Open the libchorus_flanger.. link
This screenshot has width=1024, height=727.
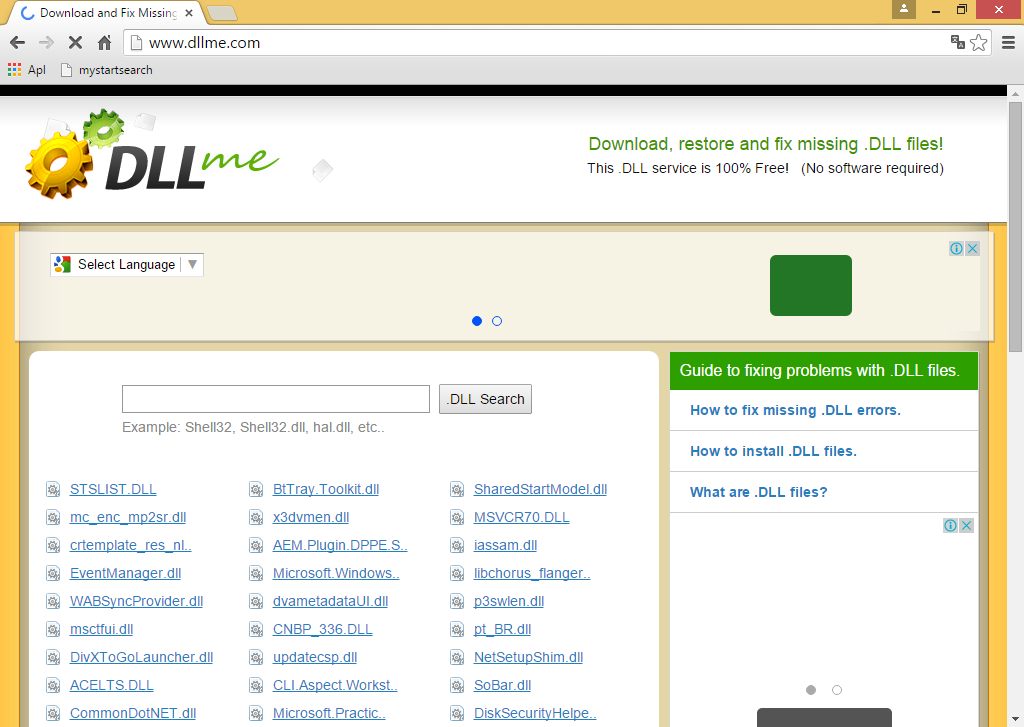pos(532,574)
